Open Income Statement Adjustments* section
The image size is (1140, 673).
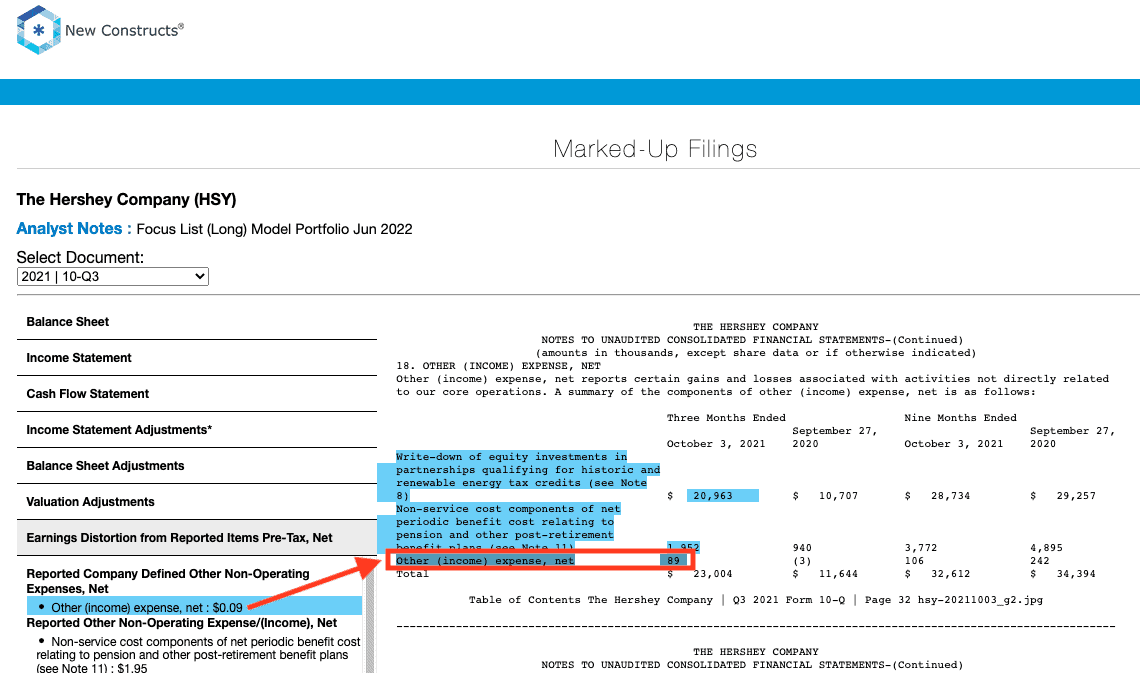197,430
